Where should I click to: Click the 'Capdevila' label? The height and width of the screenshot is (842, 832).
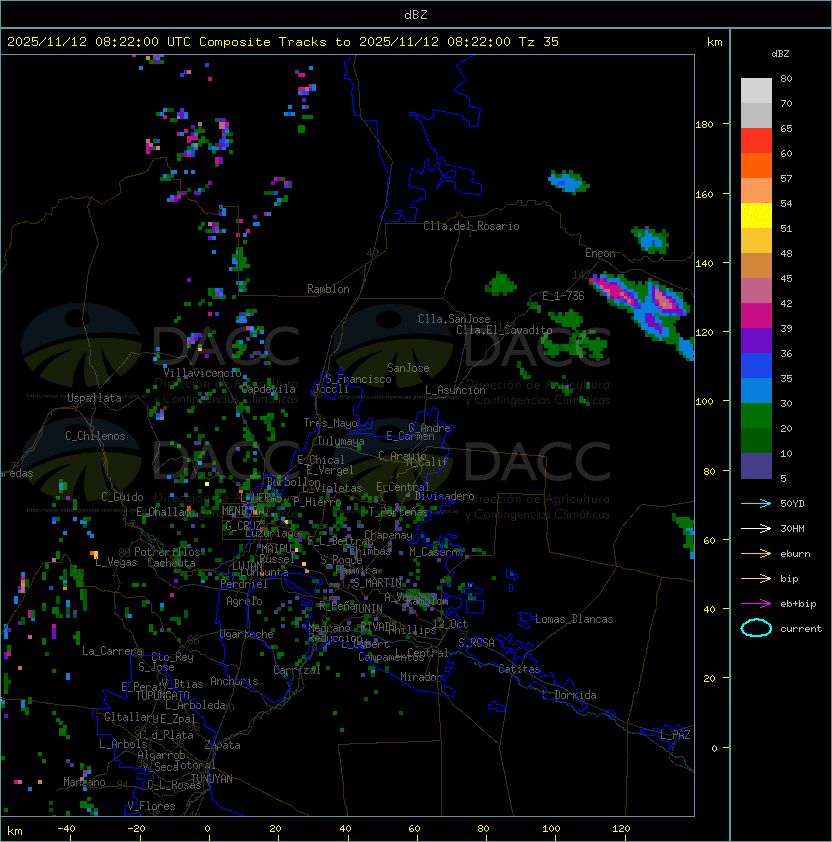tap(268, 389)
